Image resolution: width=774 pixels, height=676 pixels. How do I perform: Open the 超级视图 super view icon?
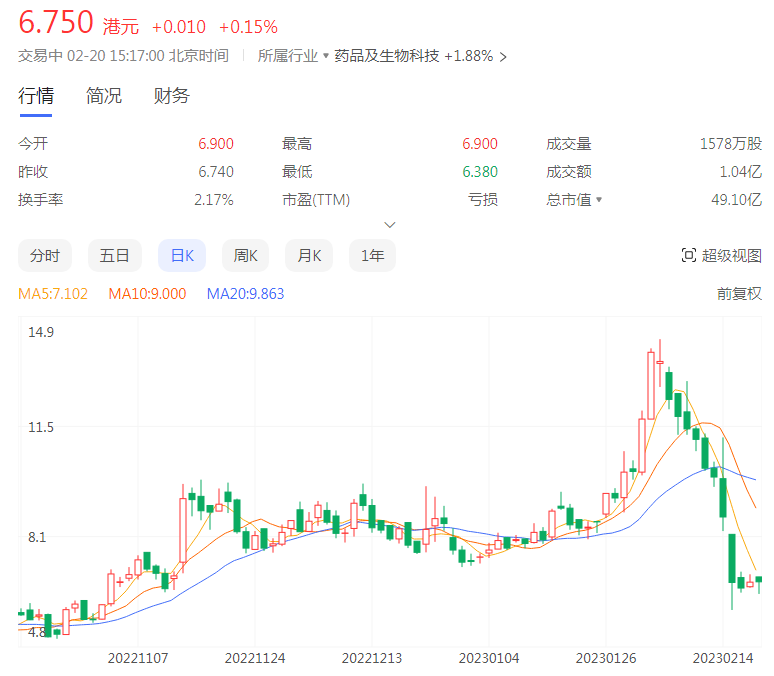point(688,256)
